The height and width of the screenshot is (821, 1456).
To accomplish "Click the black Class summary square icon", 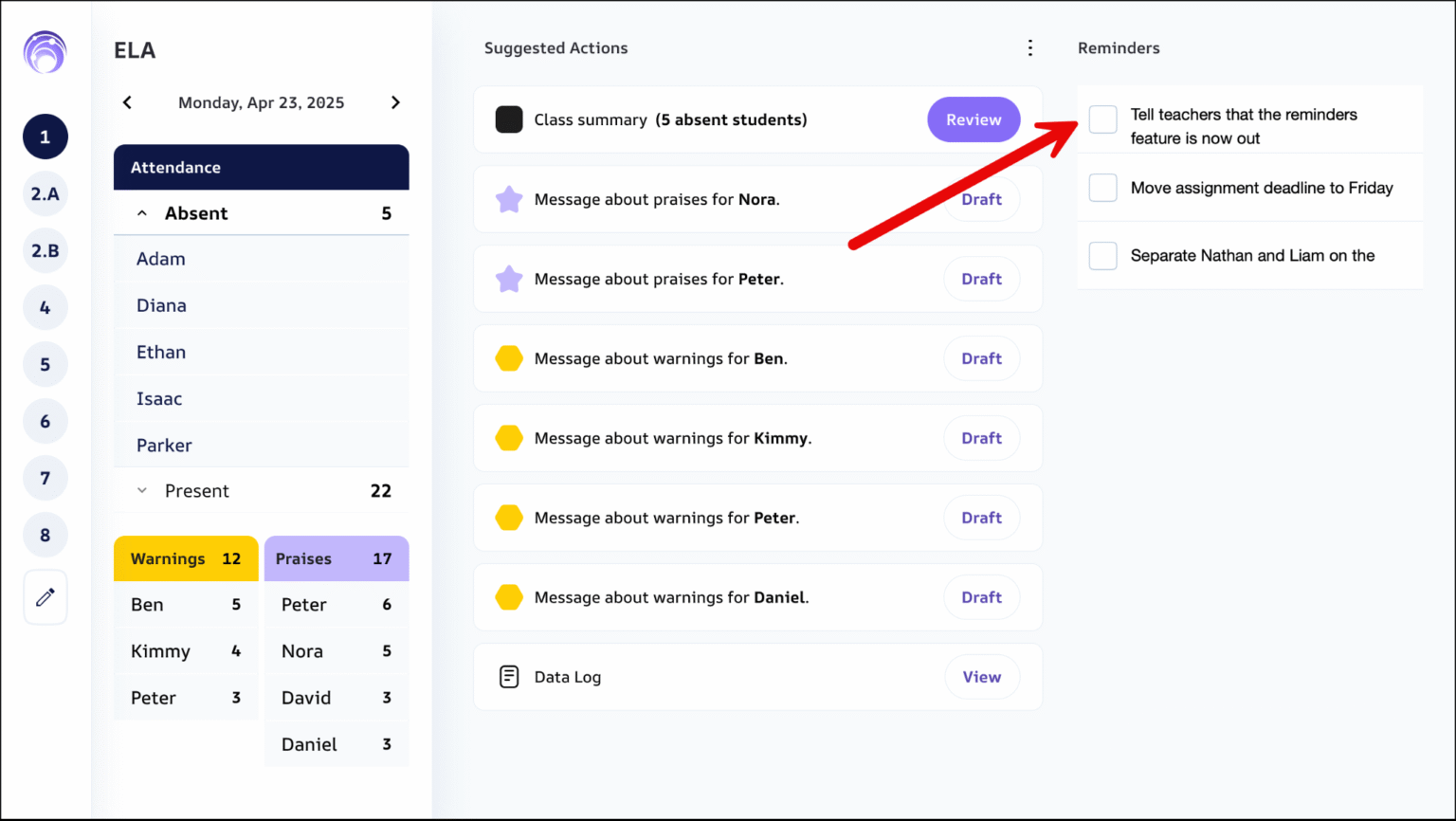I will click(509, 119).
